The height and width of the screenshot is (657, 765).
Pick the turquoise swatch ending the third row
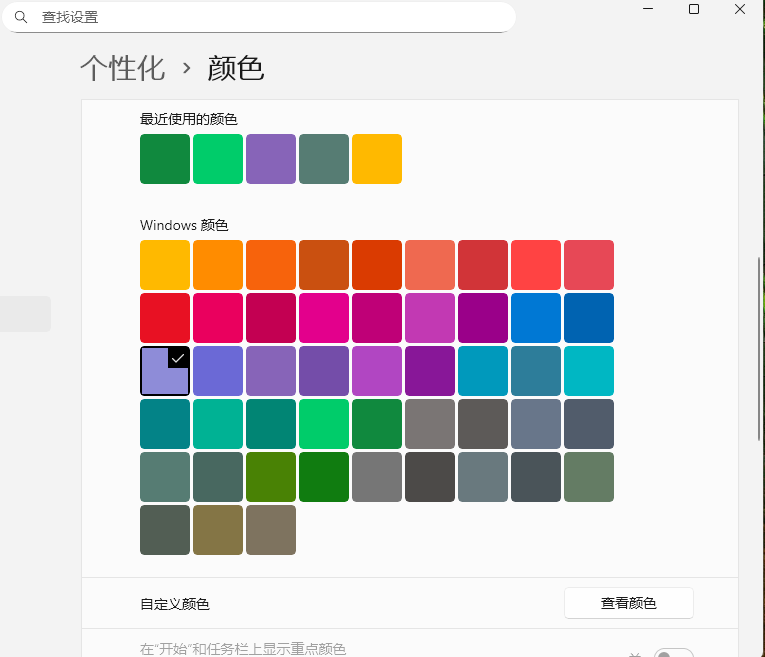(589, 371)
